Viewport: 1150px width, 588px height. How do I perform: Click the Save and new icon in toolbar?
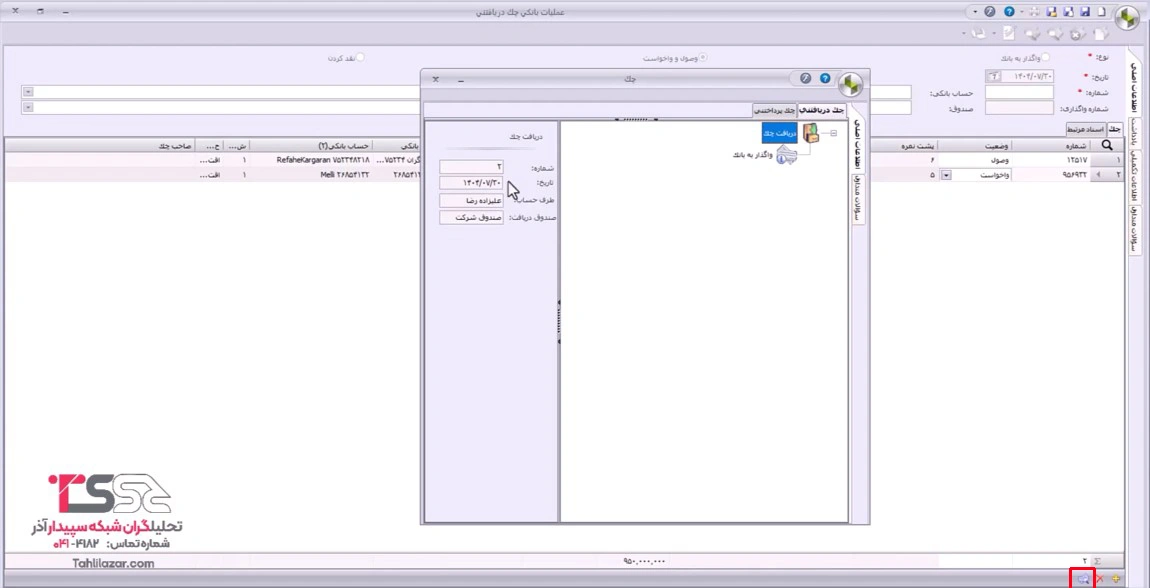[x=1069, y=12]
